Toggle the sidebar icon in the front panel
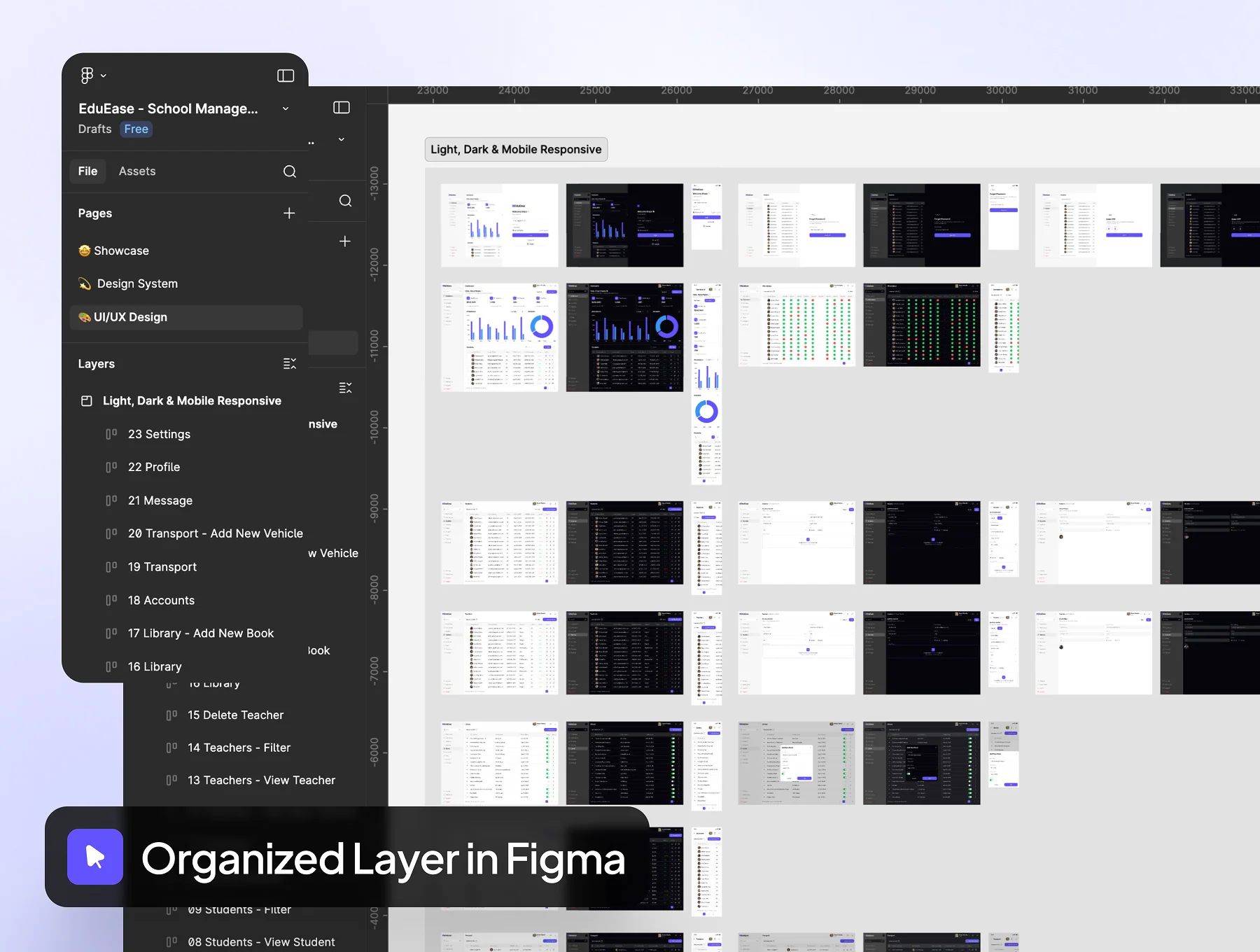 click(286, 76)
